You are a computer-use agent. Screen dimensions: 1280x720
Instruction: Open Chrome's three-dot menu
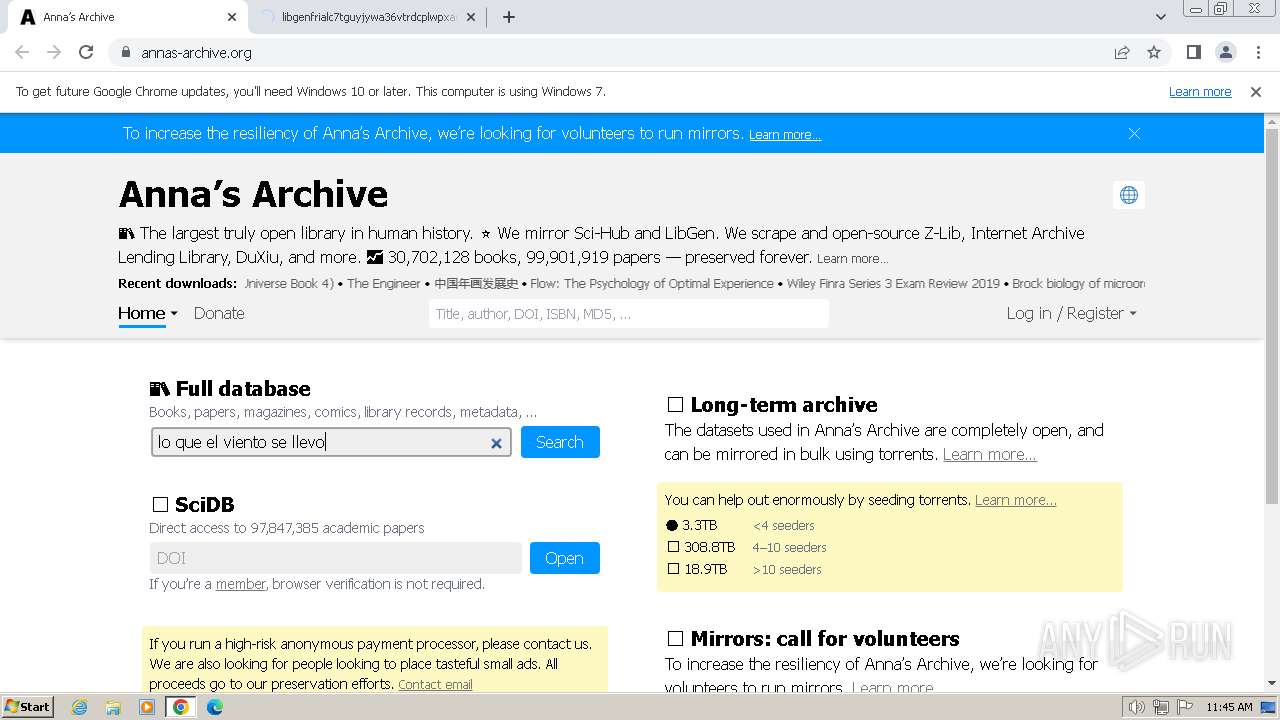(1258, 52)
